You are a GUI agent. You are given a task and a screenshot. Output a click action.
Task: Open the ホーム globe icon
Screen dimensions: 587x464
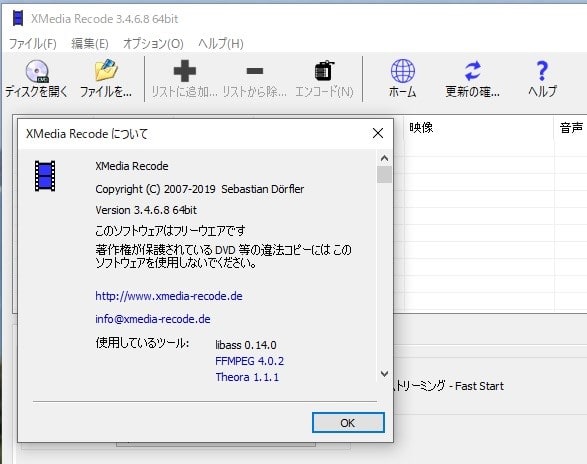(x=402, y=71)
